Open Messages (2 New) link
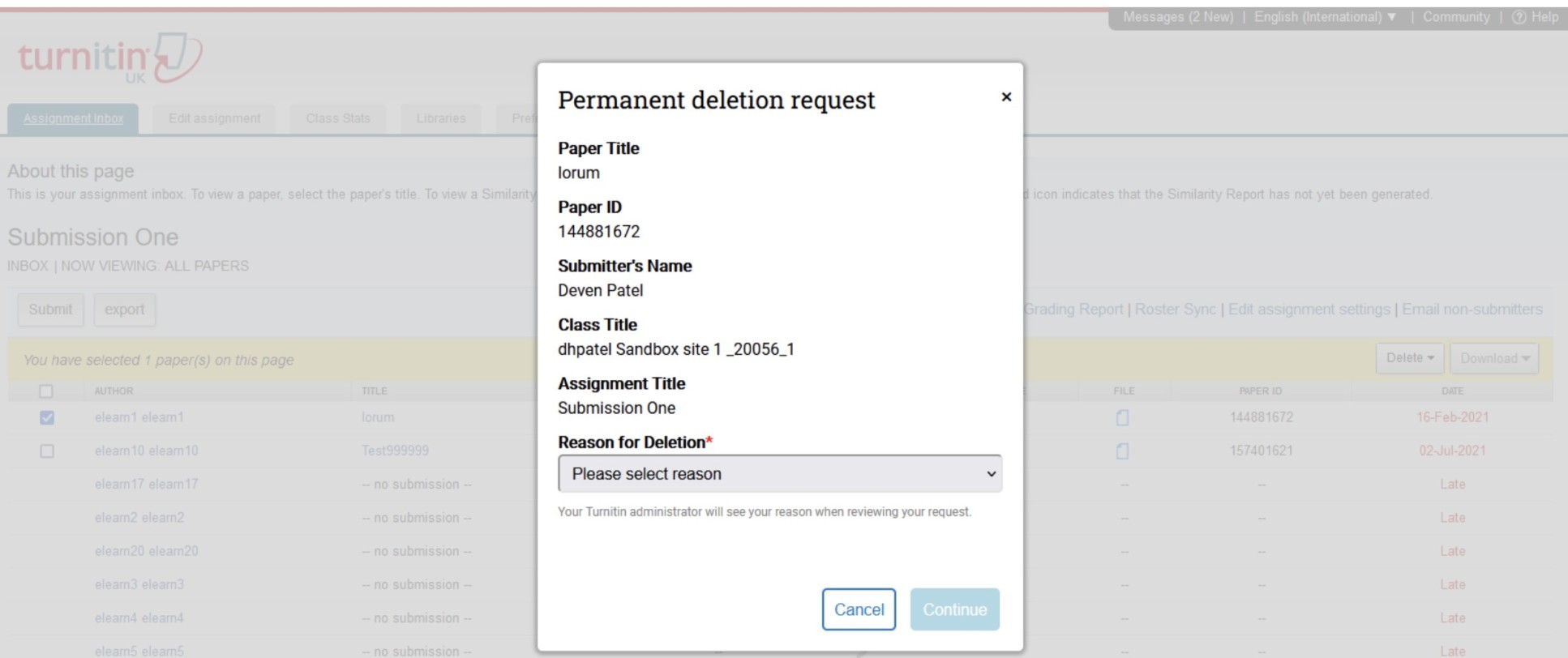The image size is (1568, 658). pyautogui.click(x=1177, y=17)
